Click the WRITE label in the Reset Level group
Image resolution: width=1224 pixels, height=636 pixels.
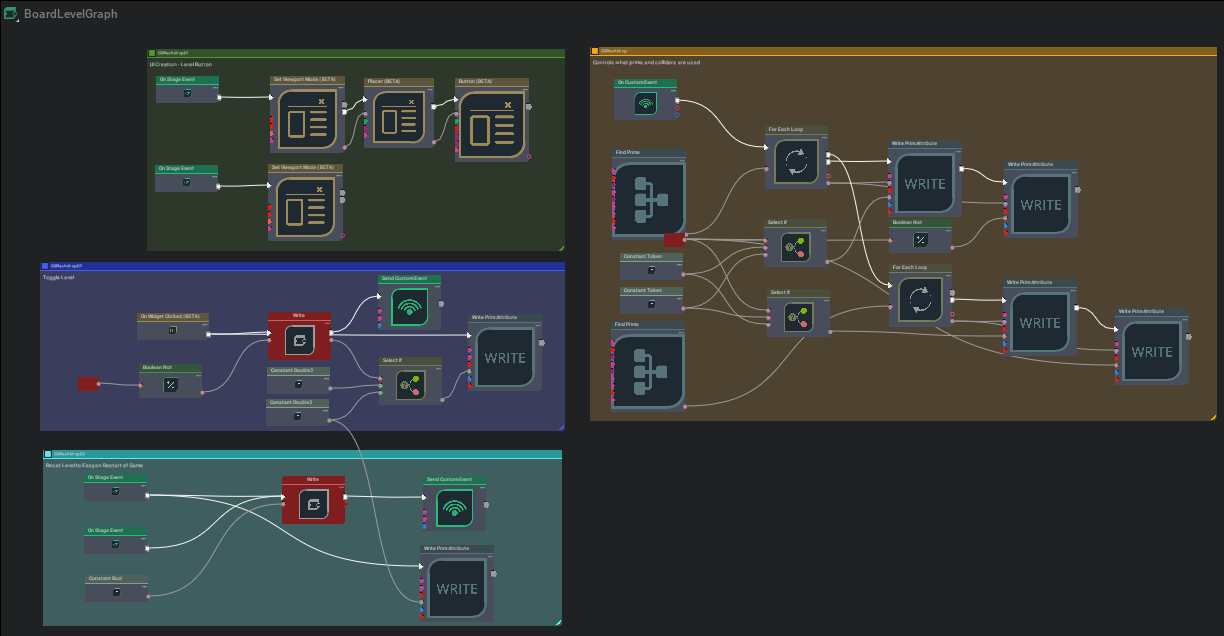pyautogui.click(x=456, y=589)
